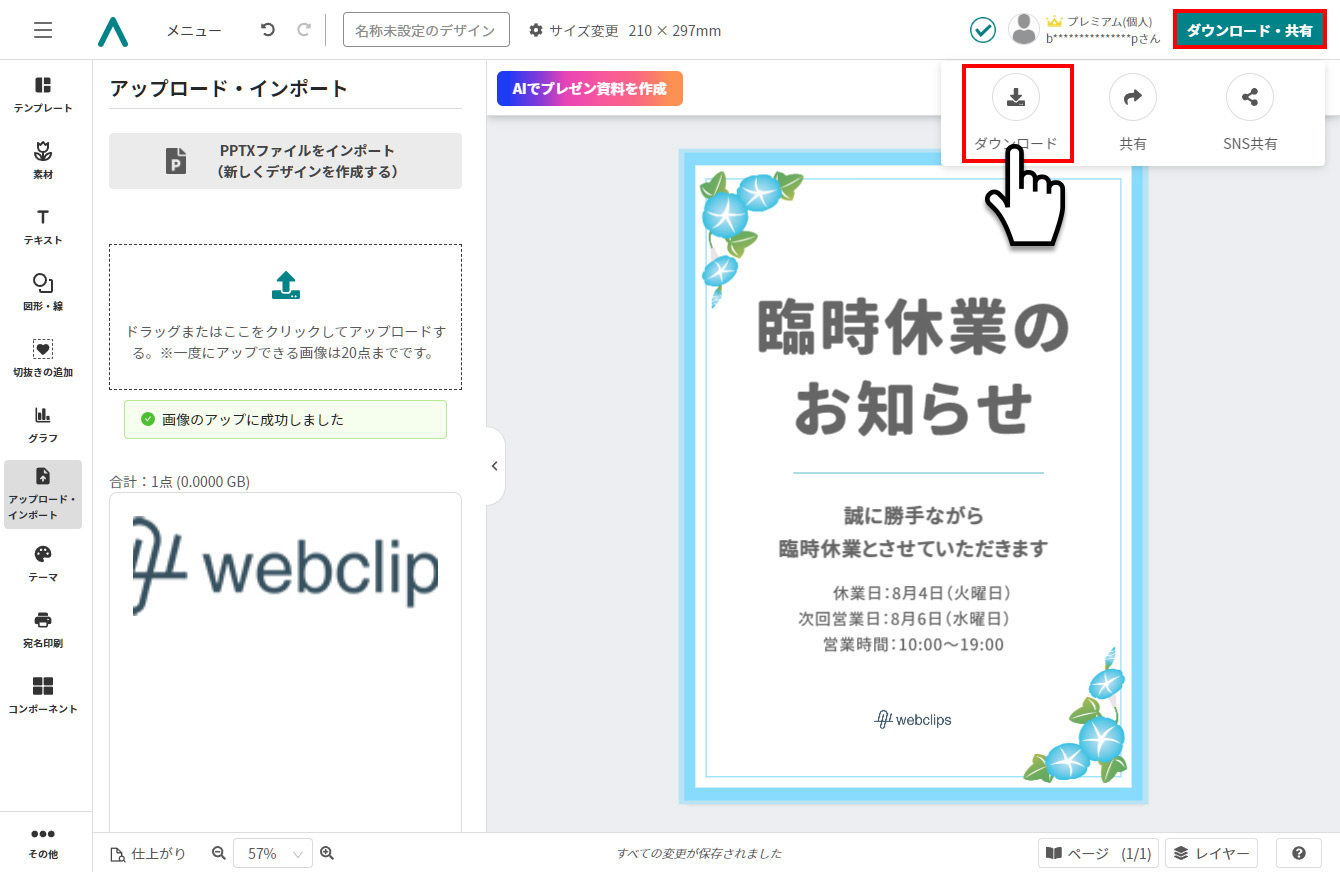
Task: Select the uploaded webclip logo thumbnail
Action: click(x=285, y=567)
